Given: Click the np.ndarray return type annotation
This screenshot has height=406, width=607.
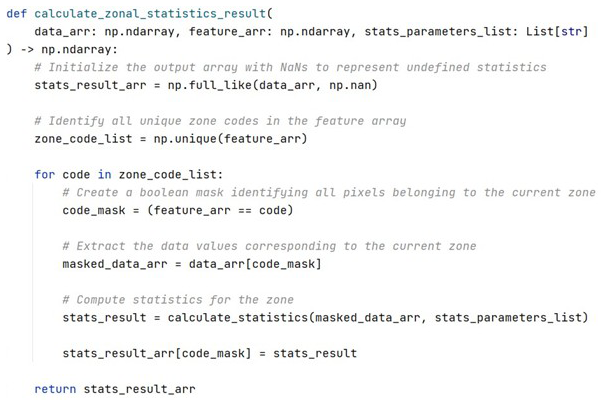Looking at the screenshot, I should click(x=80, y=49).
